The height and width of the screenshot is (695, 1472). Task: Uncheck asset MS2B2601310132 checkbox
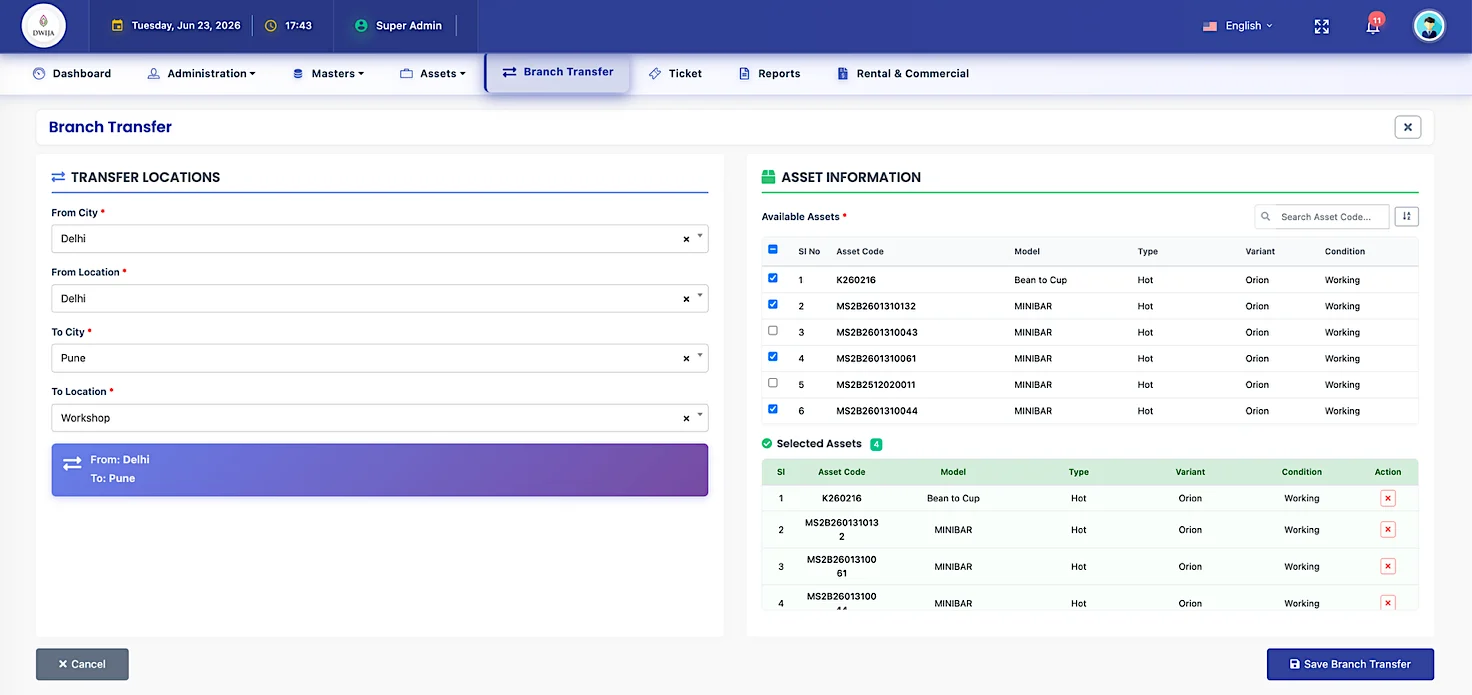pos(772,304)
